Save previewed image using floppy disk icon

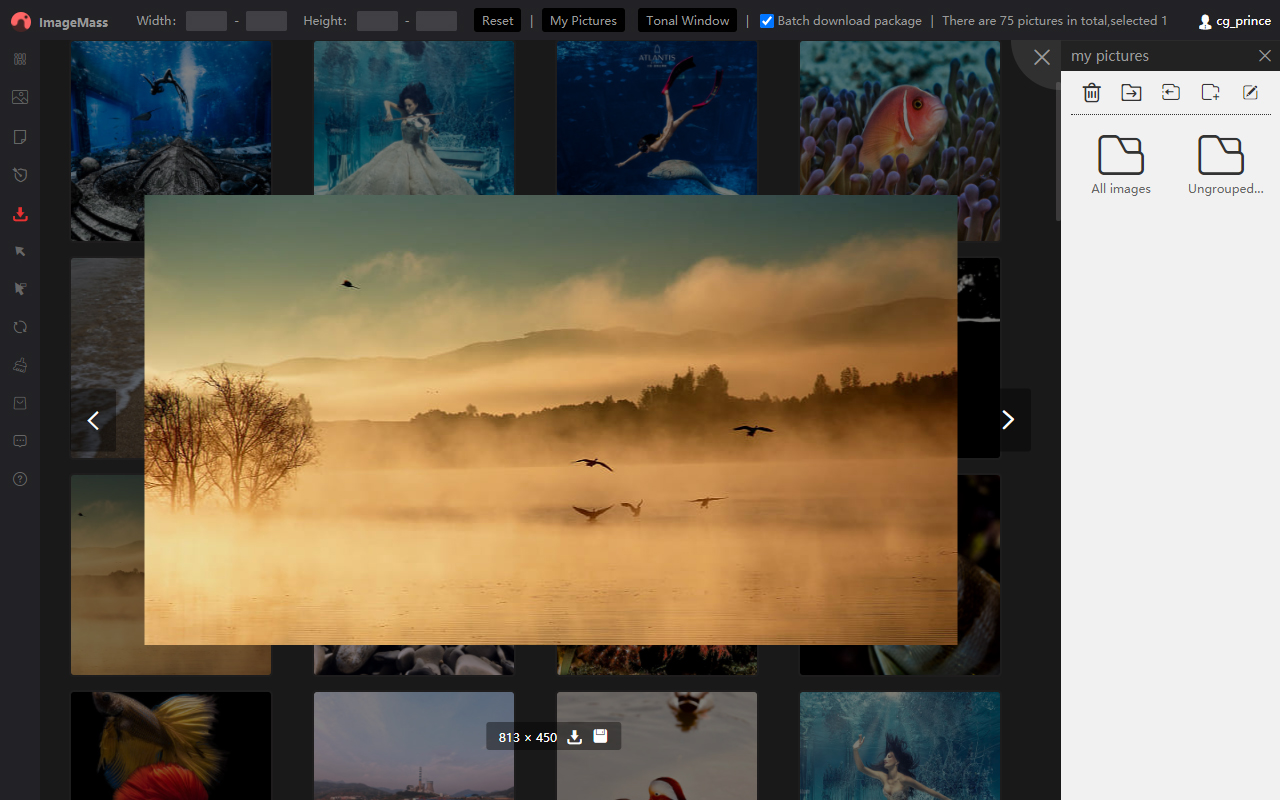[601, 736]
